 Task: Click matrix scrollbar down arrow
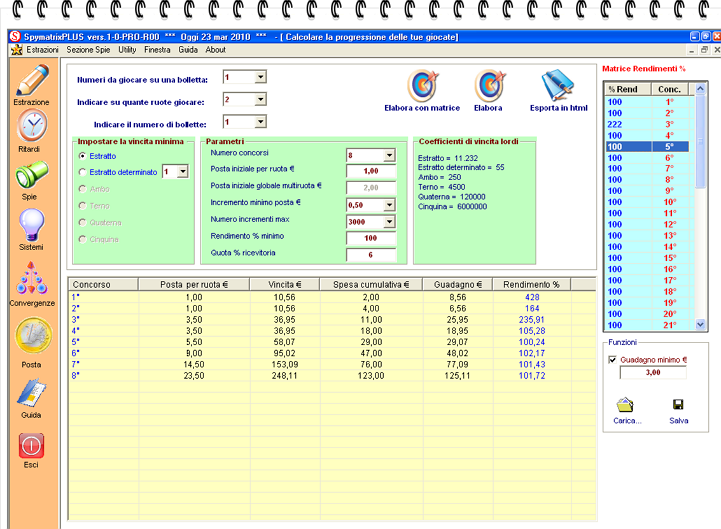(x=700, y=324)
